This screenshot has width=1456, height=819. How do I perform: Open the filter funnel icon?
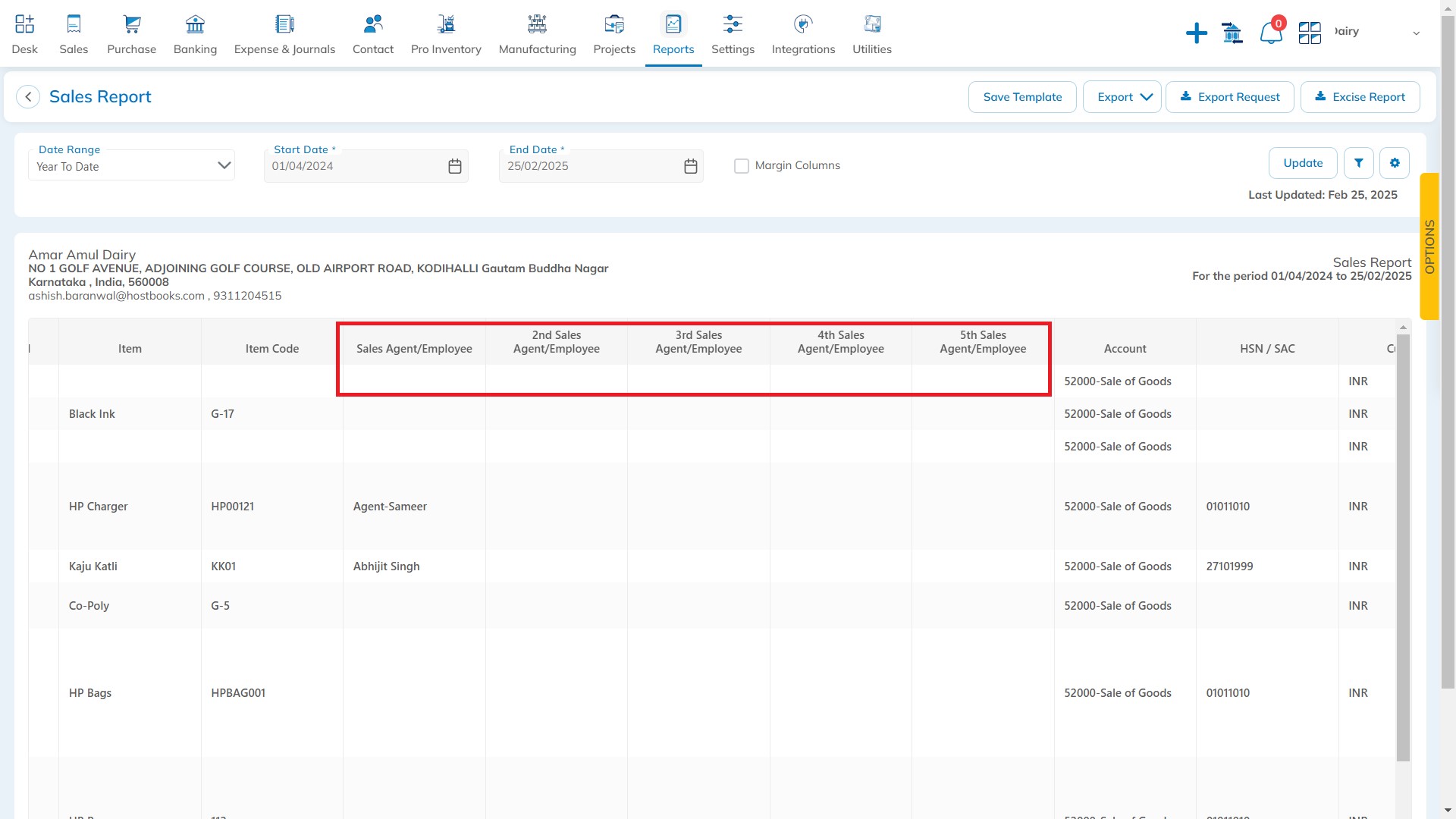coord(1359,163)
